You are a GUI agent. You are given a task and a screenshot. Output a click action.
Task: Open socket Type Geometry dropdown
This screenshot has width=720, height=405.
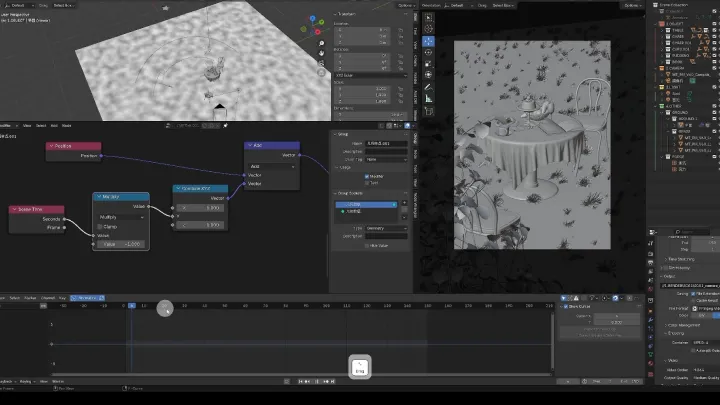click(x=386, y=228)
